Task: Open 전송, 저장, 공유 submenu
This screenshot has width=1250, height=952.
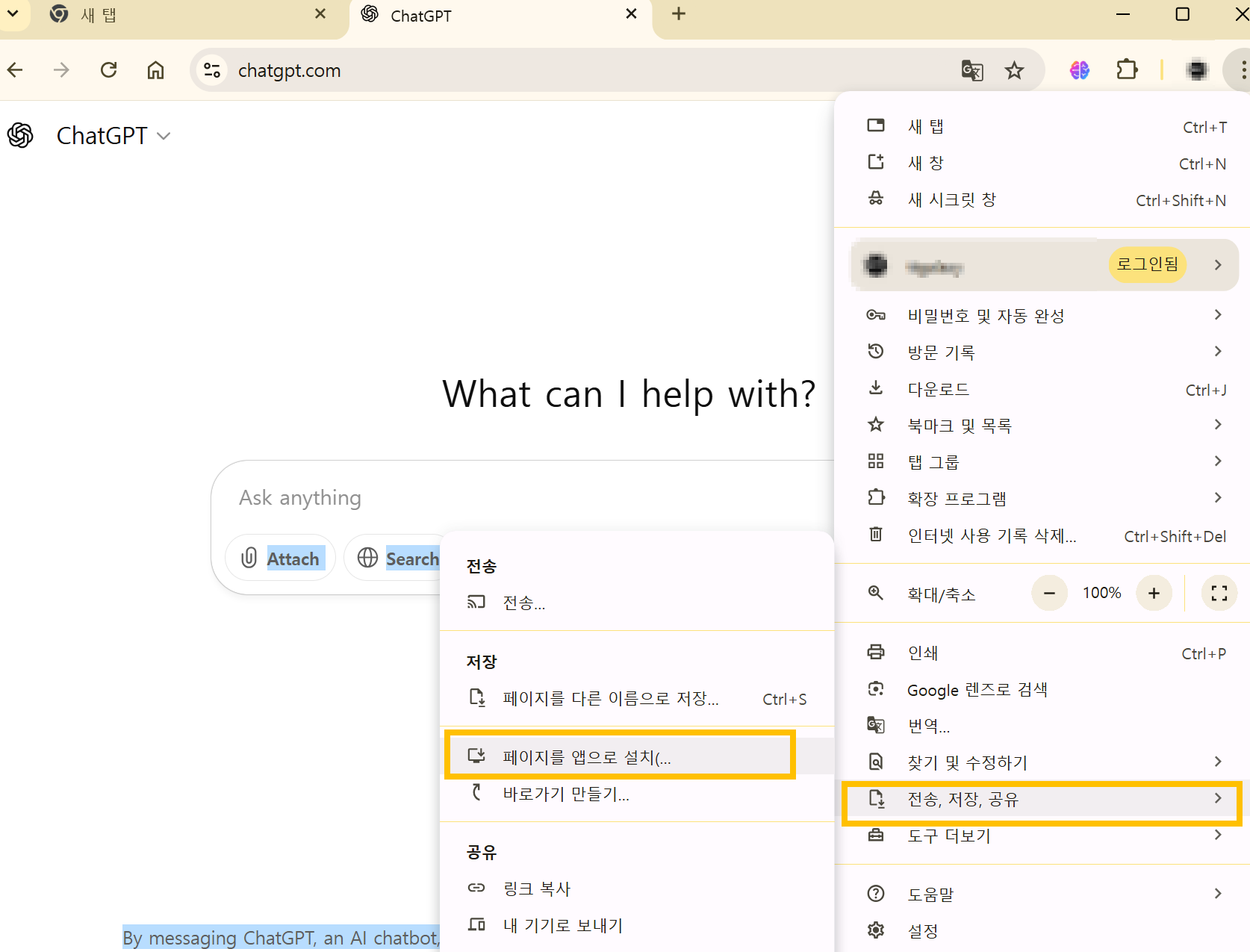Action: coord(1042,800)
